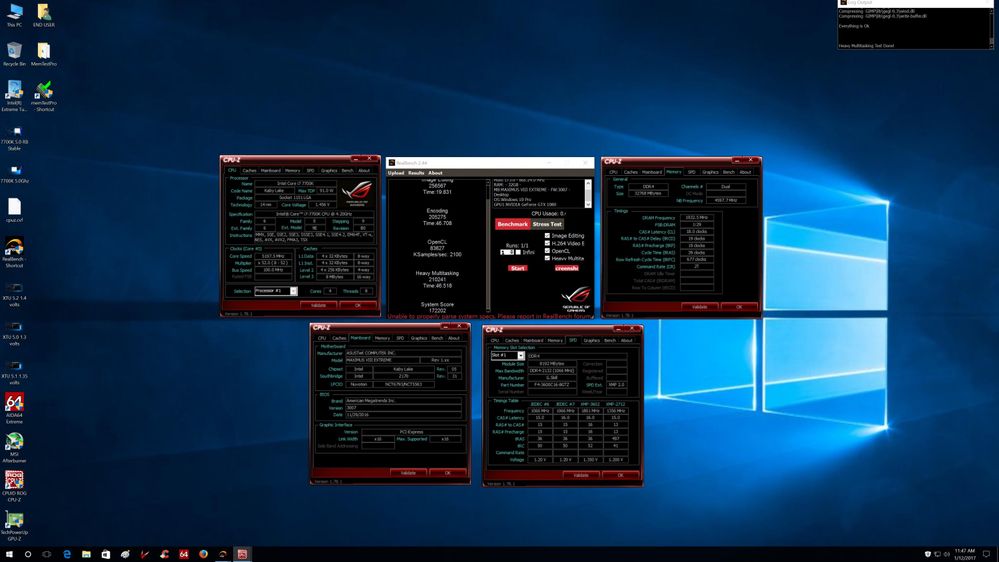Viewport: 999px width, 562px height.
Task: Open the action center notification icon
Action: [987, 554]
